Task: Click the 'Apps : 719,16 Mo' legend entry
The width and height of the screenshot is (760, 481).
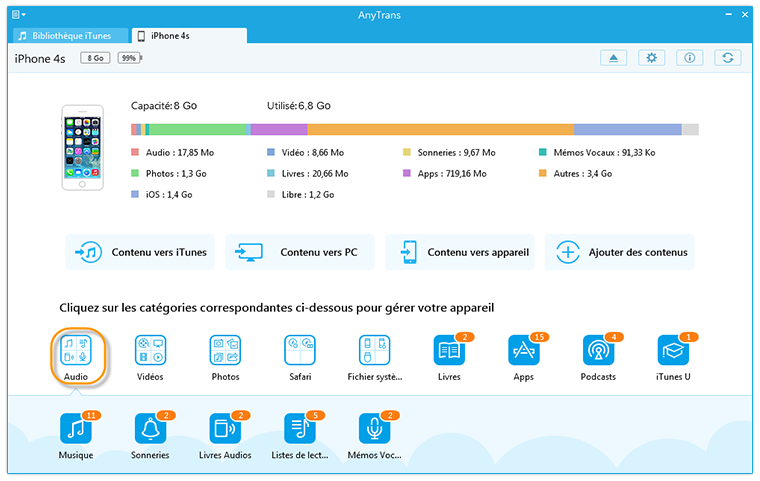Action: (x=445, y=174)
